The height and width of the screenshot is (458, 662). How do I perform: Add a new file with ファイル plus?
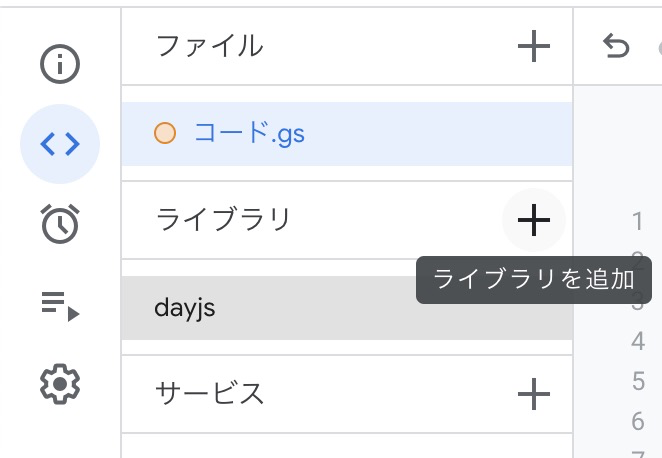pos(534,46)
